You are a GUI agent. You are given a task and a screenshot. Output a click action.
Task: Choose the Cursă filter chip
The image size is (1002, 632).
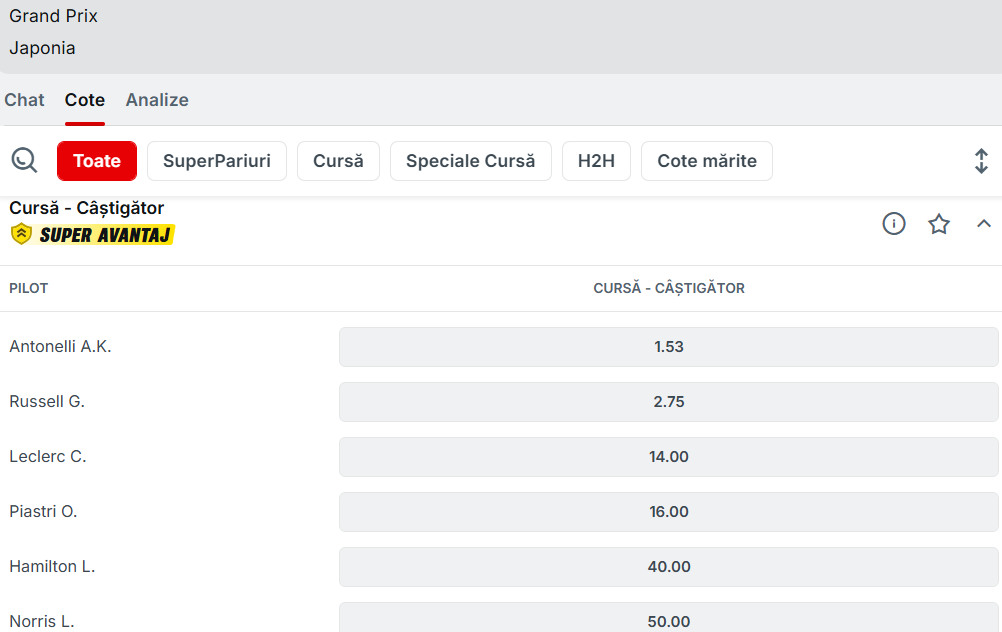coord(338,161)
